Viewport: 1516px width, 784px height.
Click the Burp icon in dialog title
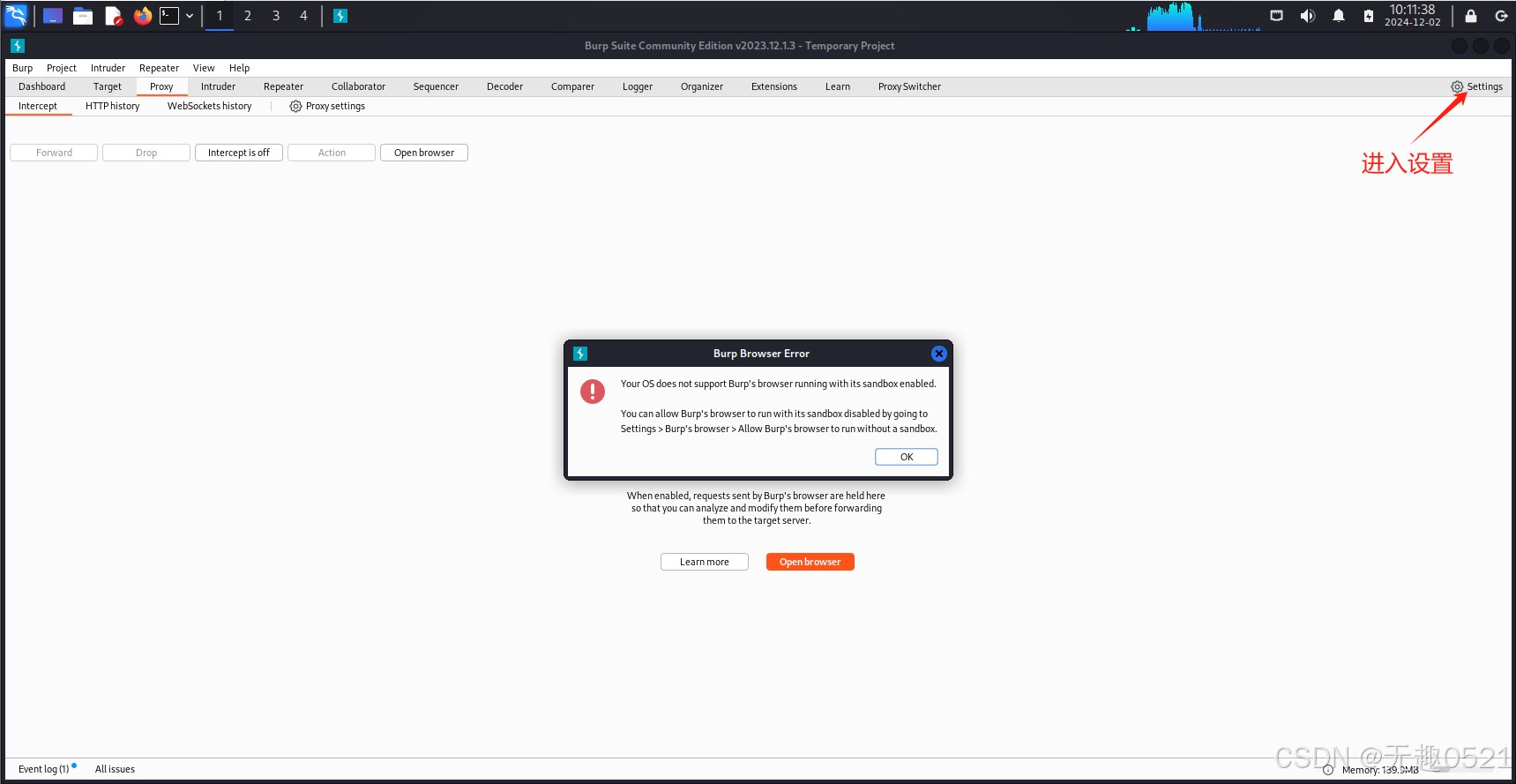click(x=580, y=354)
